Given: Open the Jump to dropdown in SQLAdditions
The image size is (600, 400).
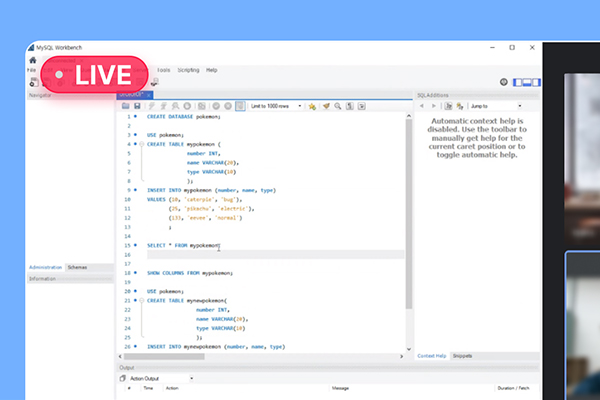Looking at the screenshot, I should pyautogui.click(x=493, y=106).
